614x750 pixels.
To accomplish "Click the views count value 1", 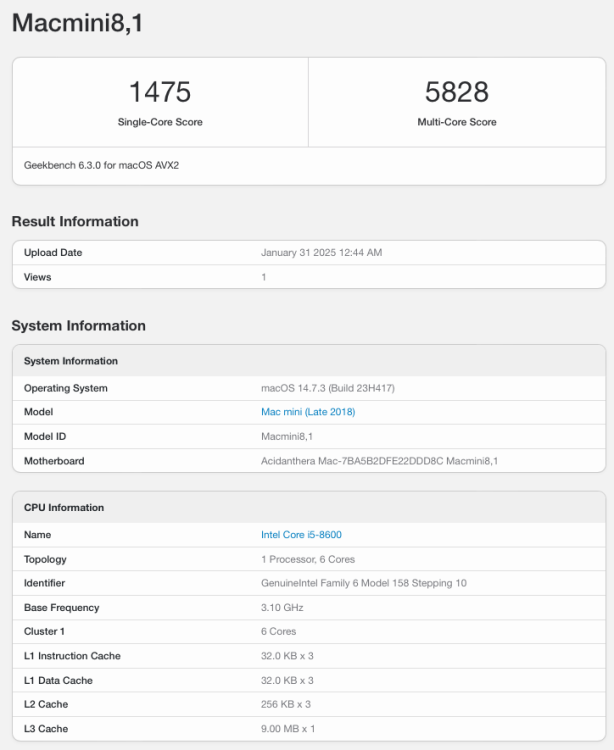I will [263, 277].
